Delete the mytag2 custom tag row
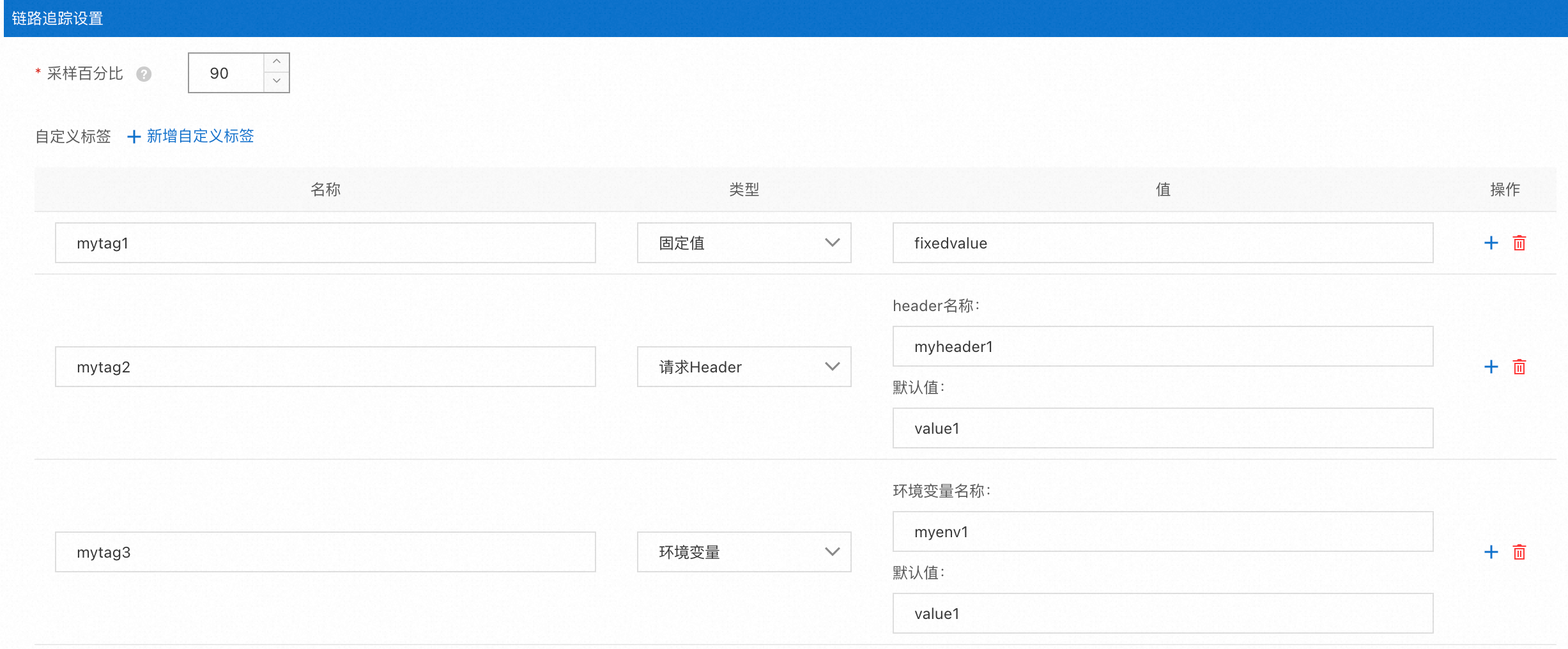 pyautogui.click(x=1519, y=366)
